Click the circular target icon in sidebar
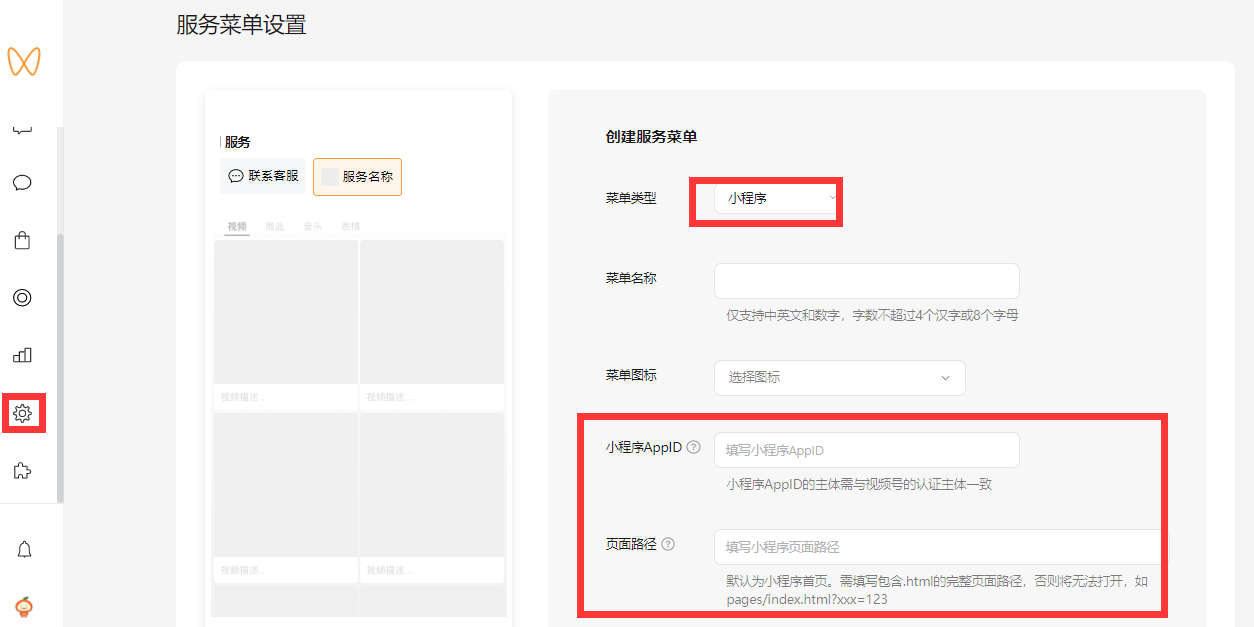This screenshot has height=627, width=1254. (x=22, y=298)
